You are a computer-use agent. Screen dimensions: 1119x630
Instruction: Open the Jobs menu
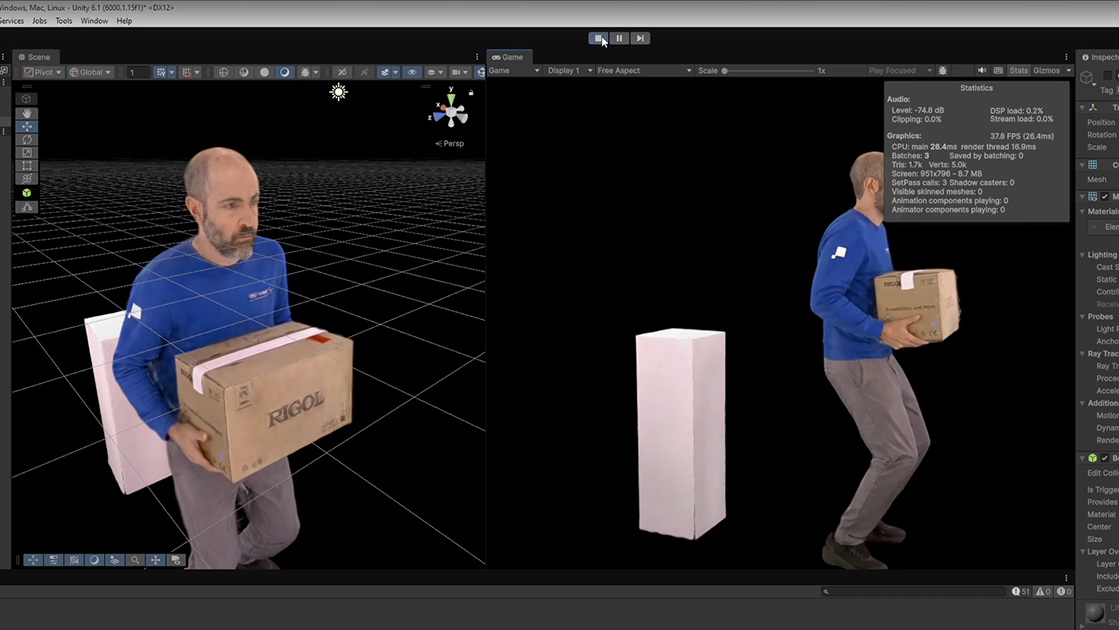39,21
